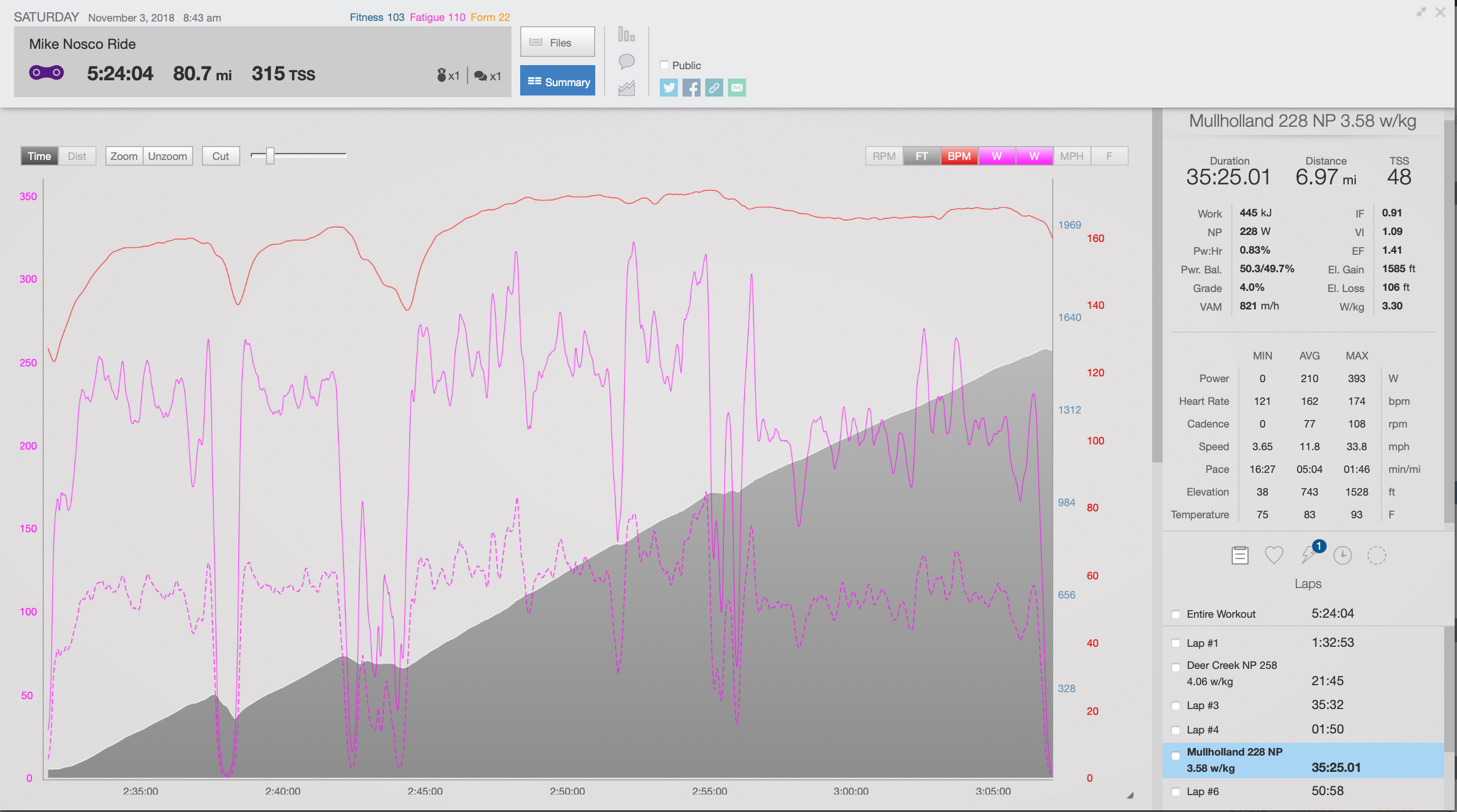The width and height of the screenshot is (1457, 812).
Task: Share the workout on Twitter
Action: point(669,88)
